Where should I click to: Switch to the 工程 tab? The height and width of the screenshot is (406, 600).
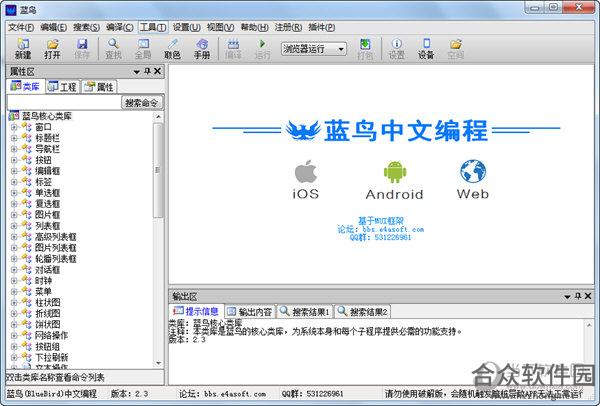pyautogui.click(x=62, y=87)
